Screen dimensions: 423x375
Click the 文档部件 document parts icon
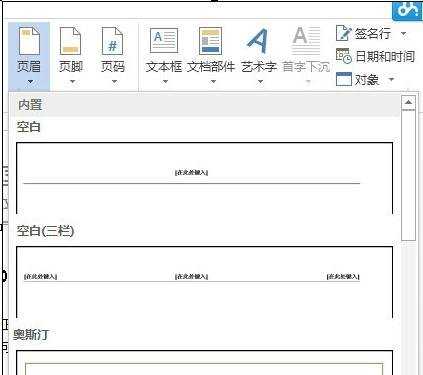(211, 41)
